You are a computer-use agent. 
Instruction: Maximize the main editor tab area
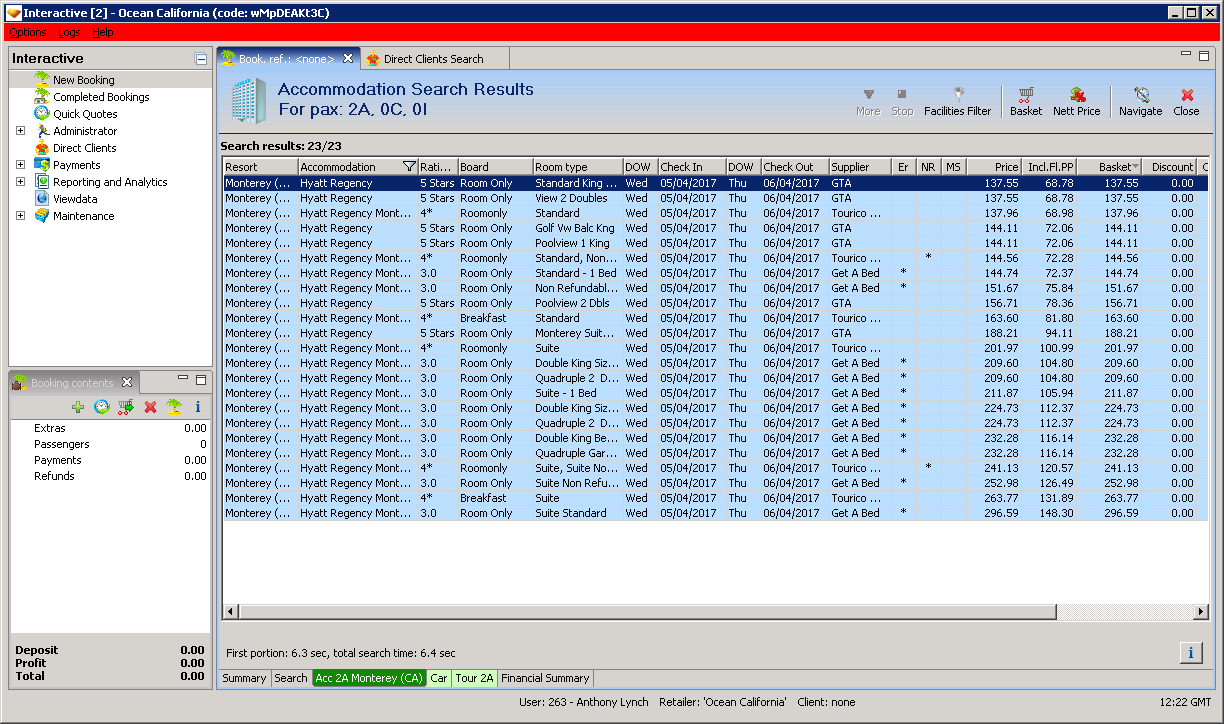click(1204, 55)
